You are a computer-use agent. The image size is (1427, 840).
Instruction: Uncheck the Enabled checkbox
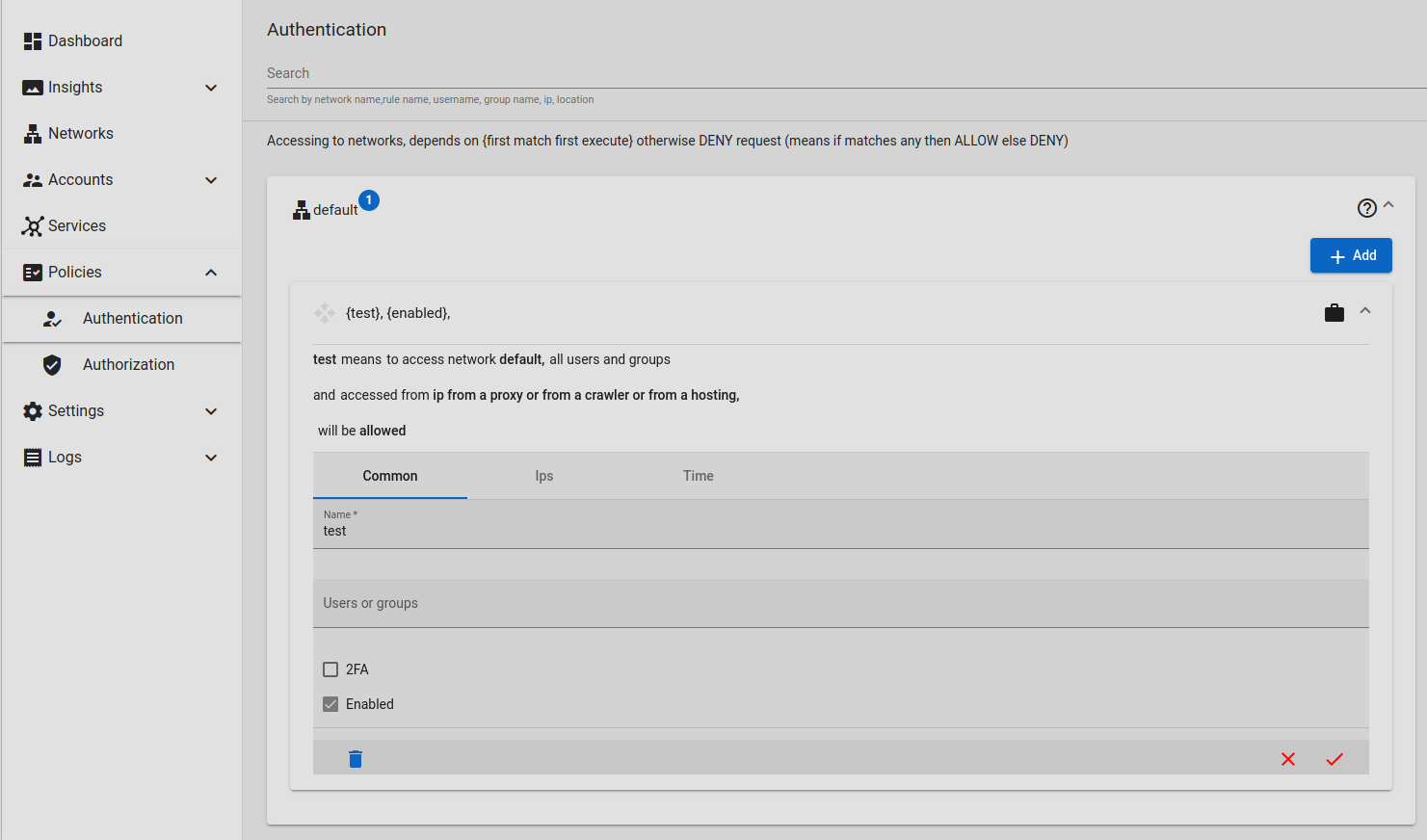pyautogui.click(x=330, y=704)
